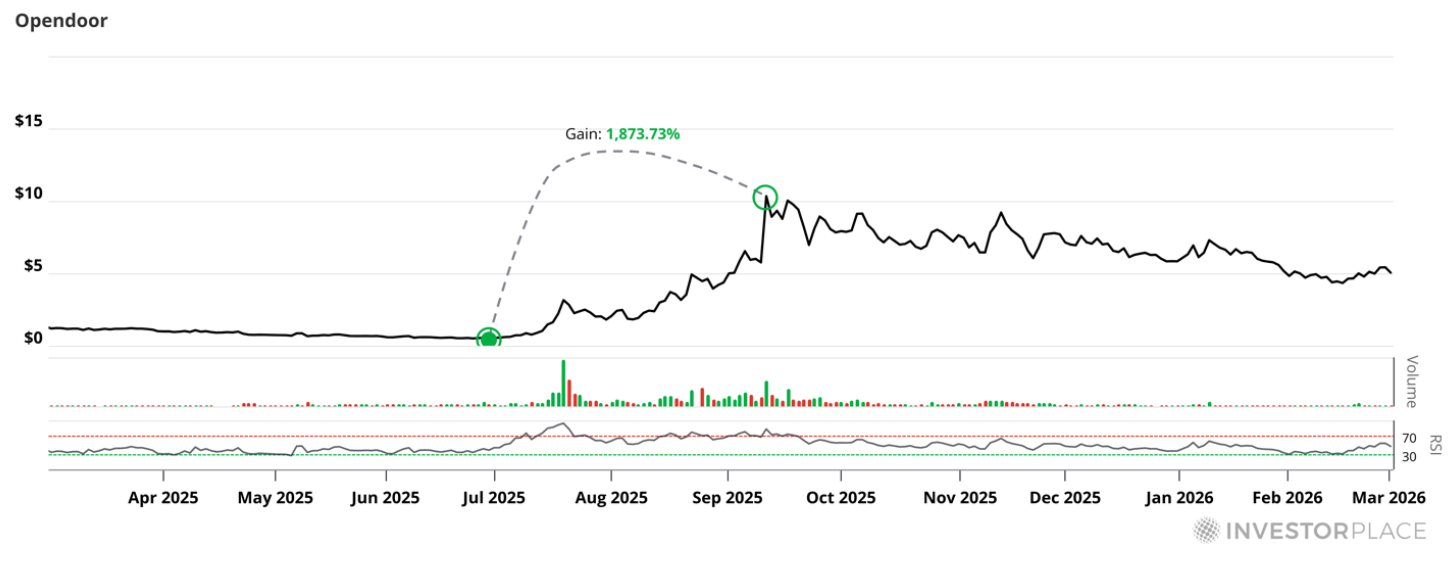The height and width of the screenshot is (563, 1456).
Task: Click the '1,873.73%' gain value
Action: (x=643, y=133)
